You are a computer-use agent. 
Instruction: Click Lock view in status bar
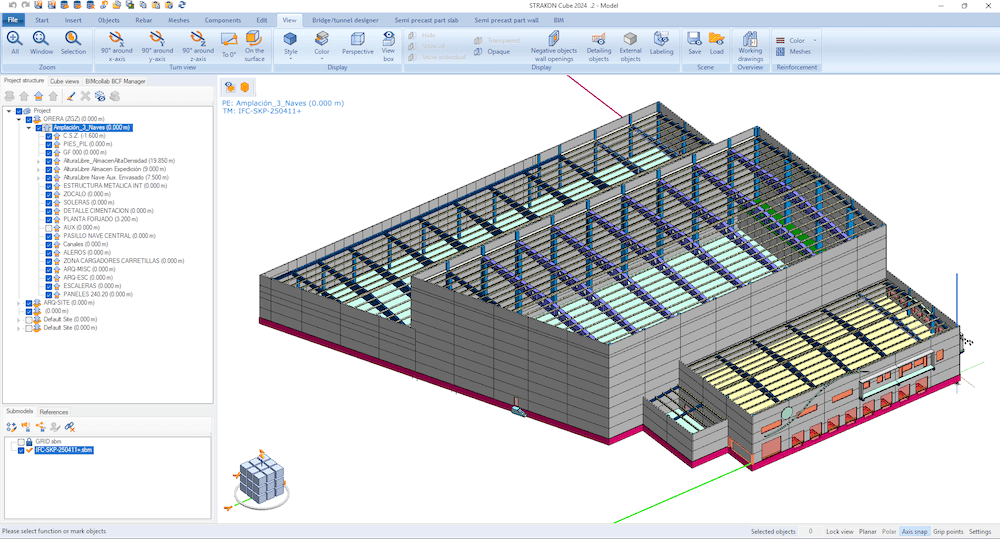[x=839, y=531]
